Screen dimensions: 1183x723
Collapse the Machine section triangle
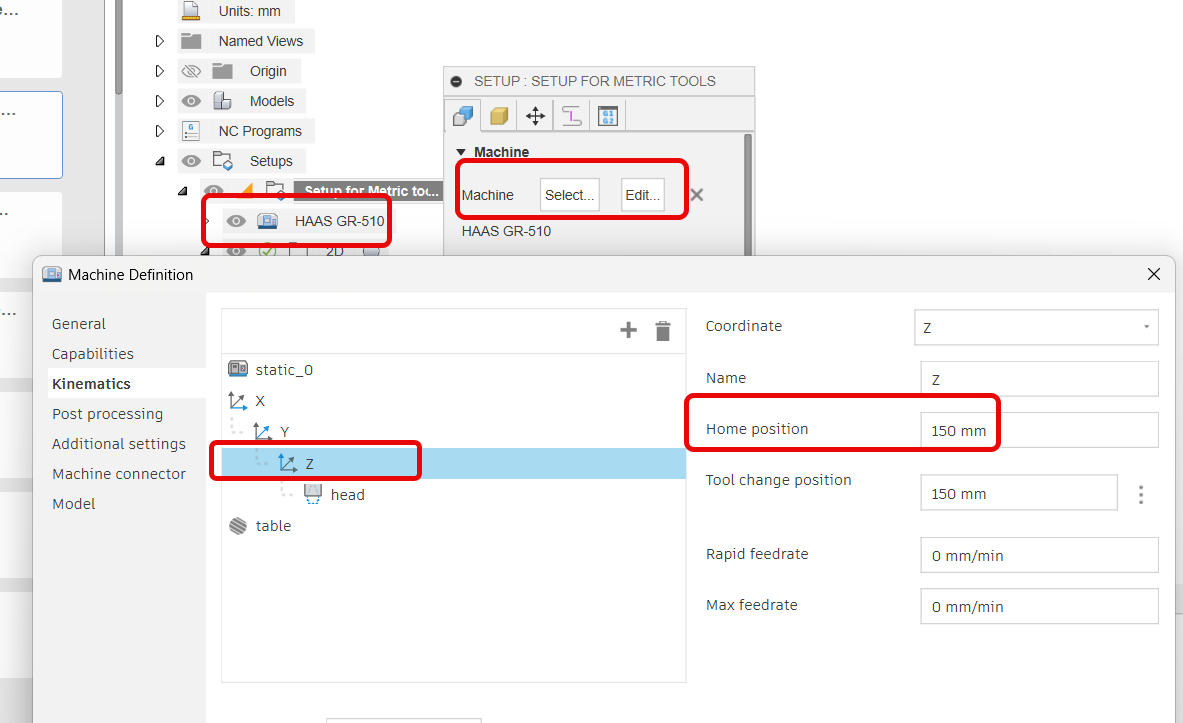(461, 152)
